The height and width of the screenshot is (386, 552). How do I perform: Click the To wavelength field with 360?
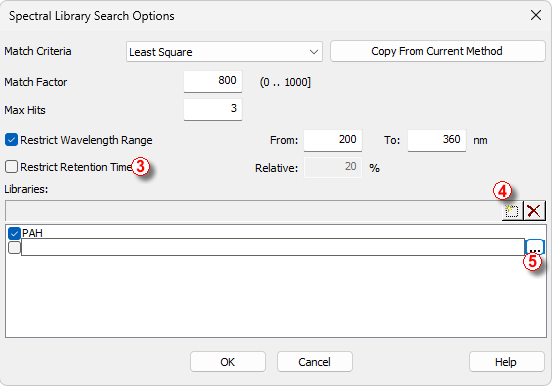(437, 141)
